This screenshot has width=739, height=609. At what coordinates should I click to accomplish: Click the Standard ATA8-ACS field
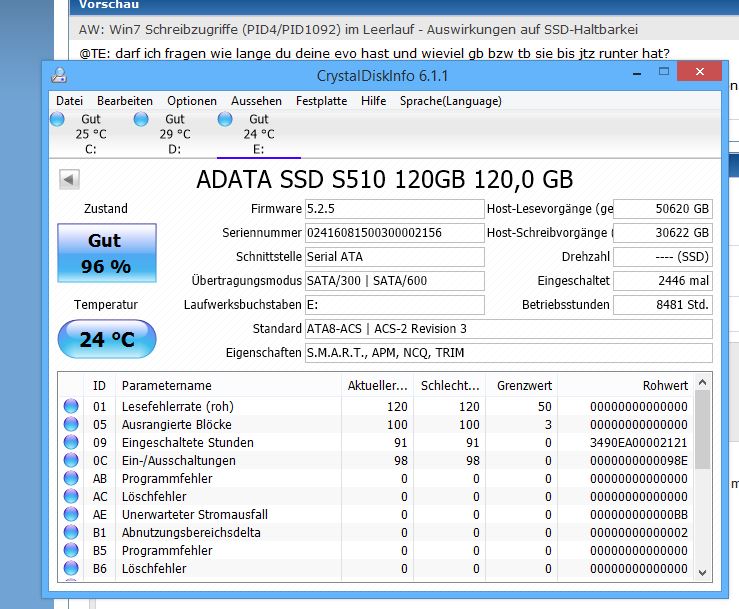click(509, 329)
